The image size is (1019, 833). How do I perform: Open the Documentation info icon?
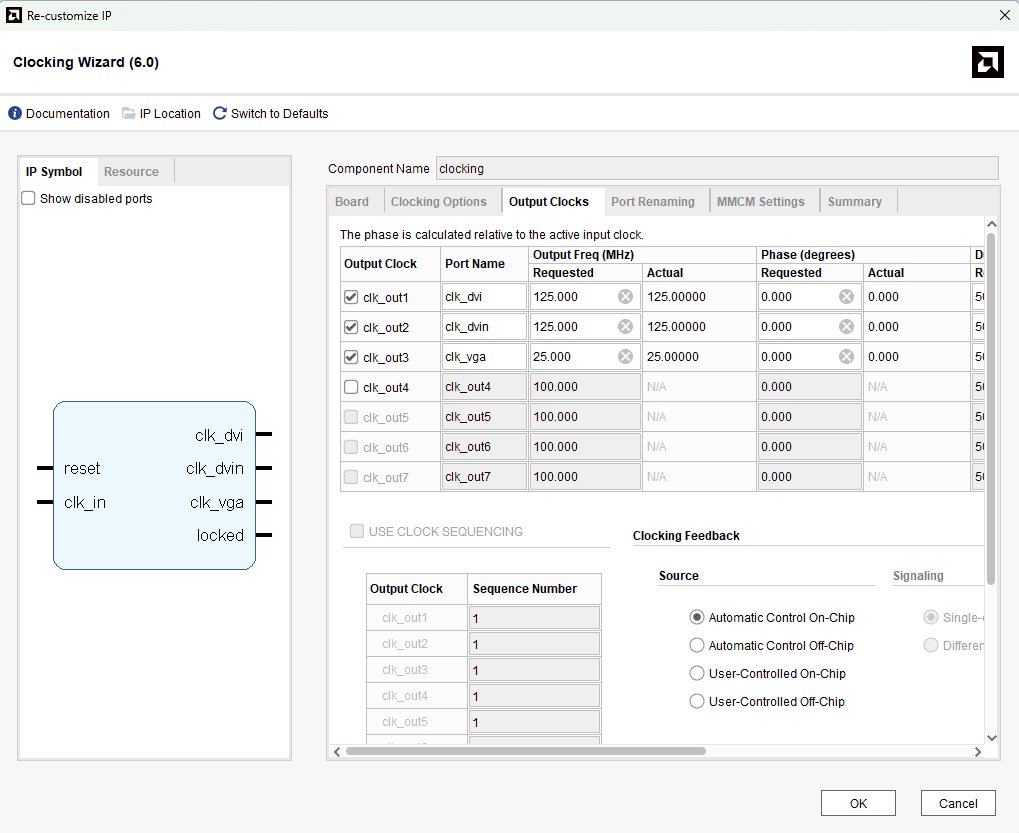click(15, 114)
